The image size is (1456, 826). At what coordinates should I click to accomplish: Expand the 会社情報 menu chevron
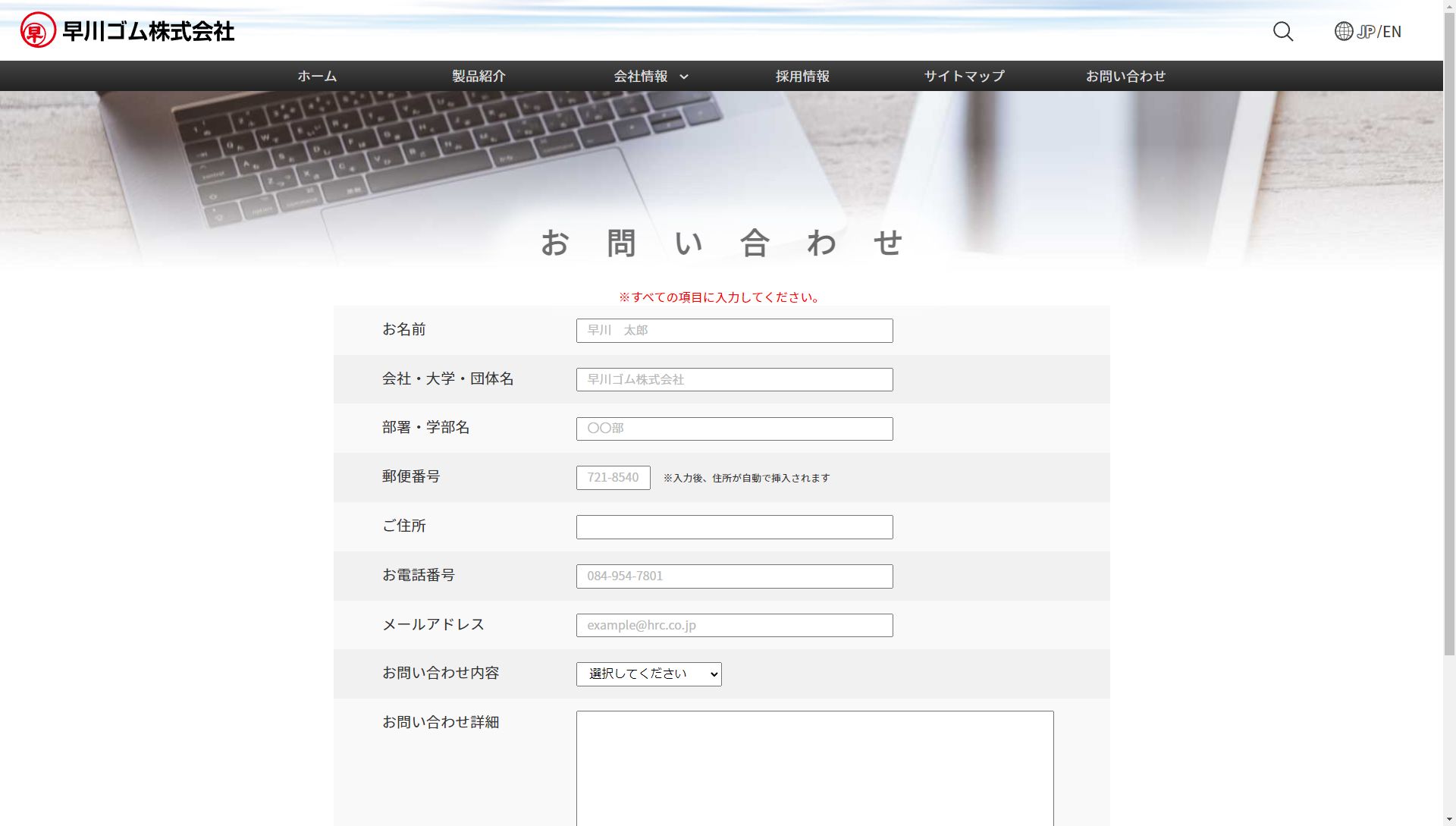[x=684, y=77]
